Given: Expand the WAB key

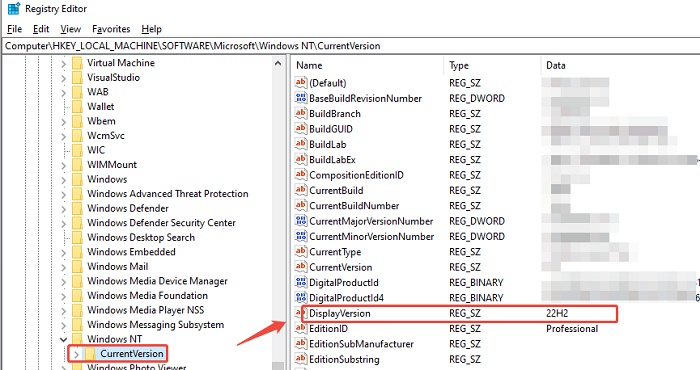Looking at the screenshot, I should tap(63, 93).
